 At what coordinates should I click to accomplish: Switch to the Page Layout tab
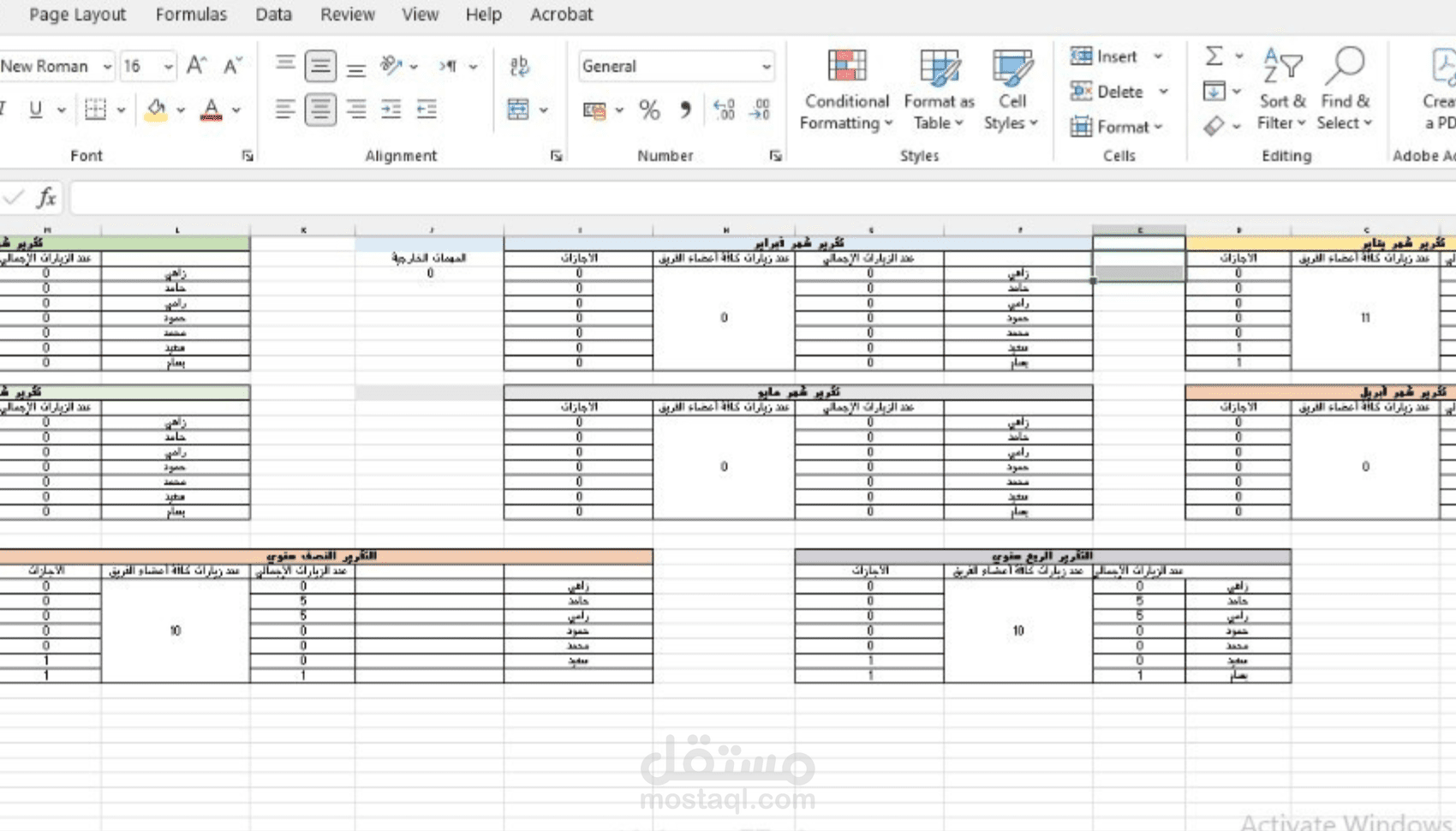click(77, 15)
